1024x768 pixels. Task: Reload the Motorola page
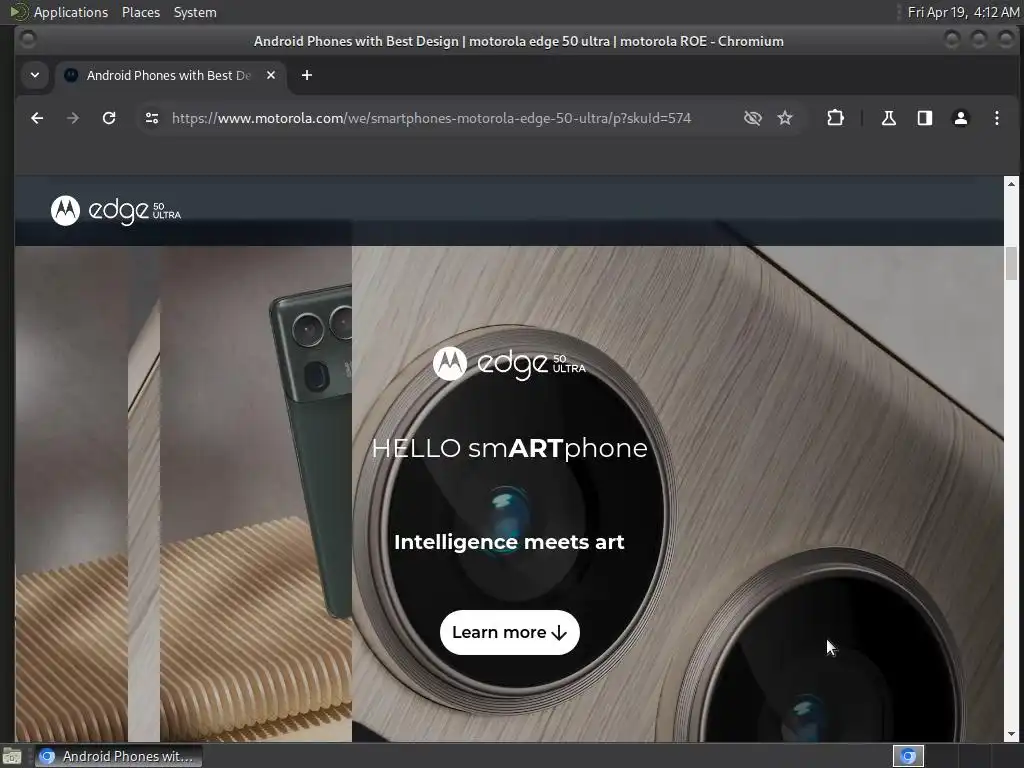109,118
